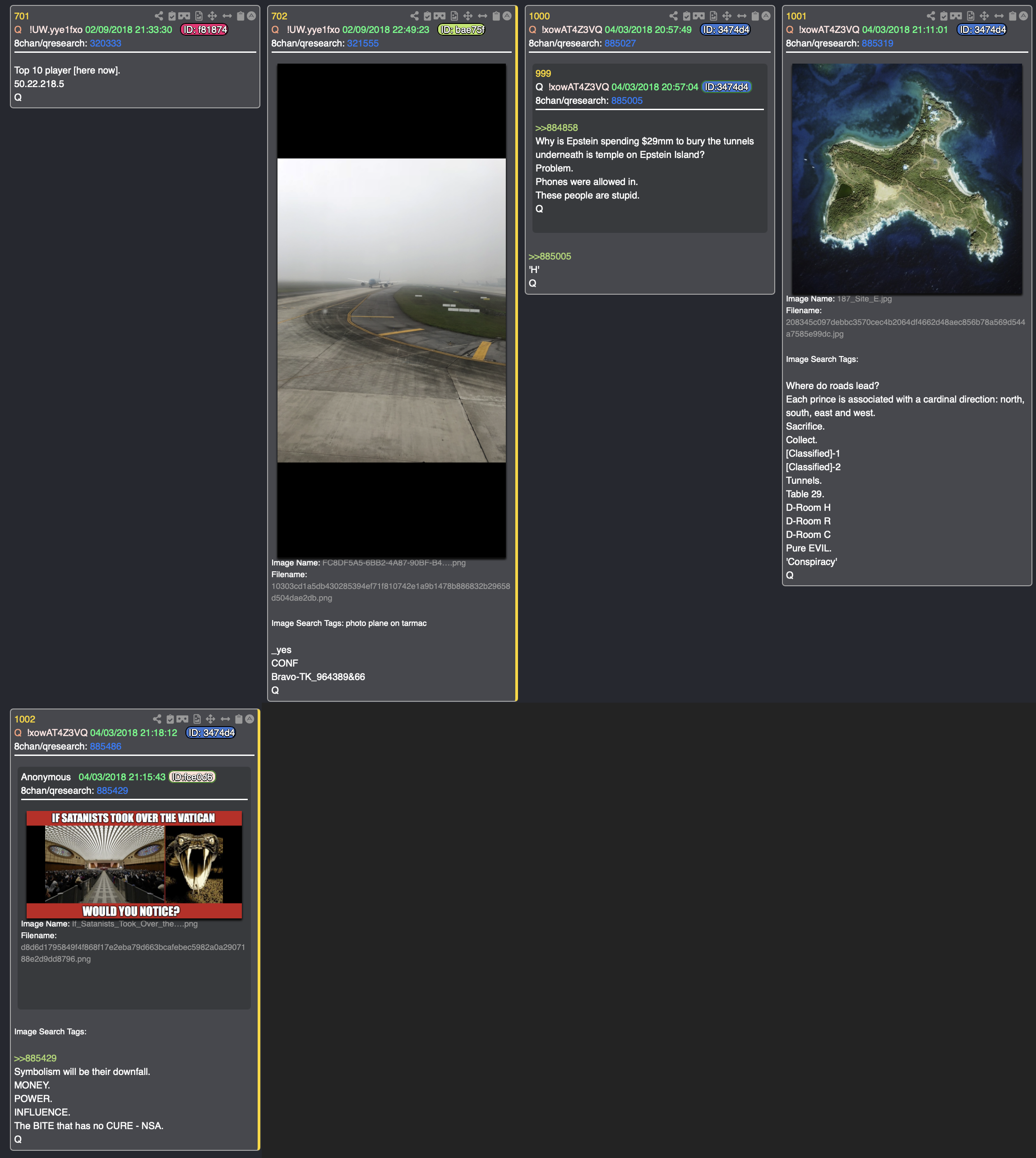This screenshot has width=1036, height=1158.
Task: Click circled caret icon on post 1000
Action: (766, 16)
